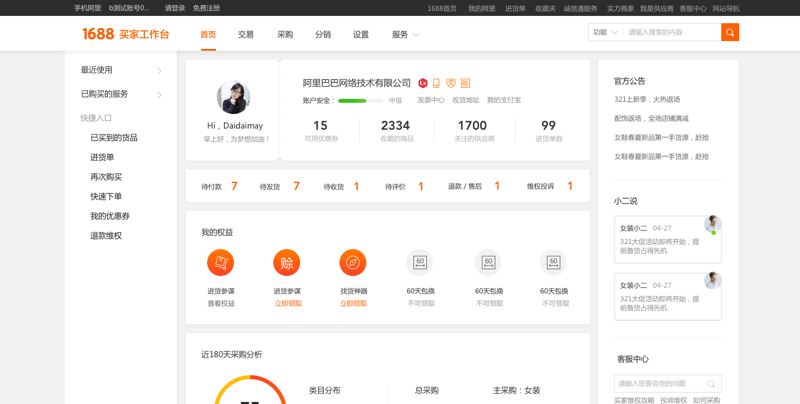This screenshot has height=404, width=800.
Task: Open 发票中心 link
Action: pyautogui.click(x=431, y=100)
